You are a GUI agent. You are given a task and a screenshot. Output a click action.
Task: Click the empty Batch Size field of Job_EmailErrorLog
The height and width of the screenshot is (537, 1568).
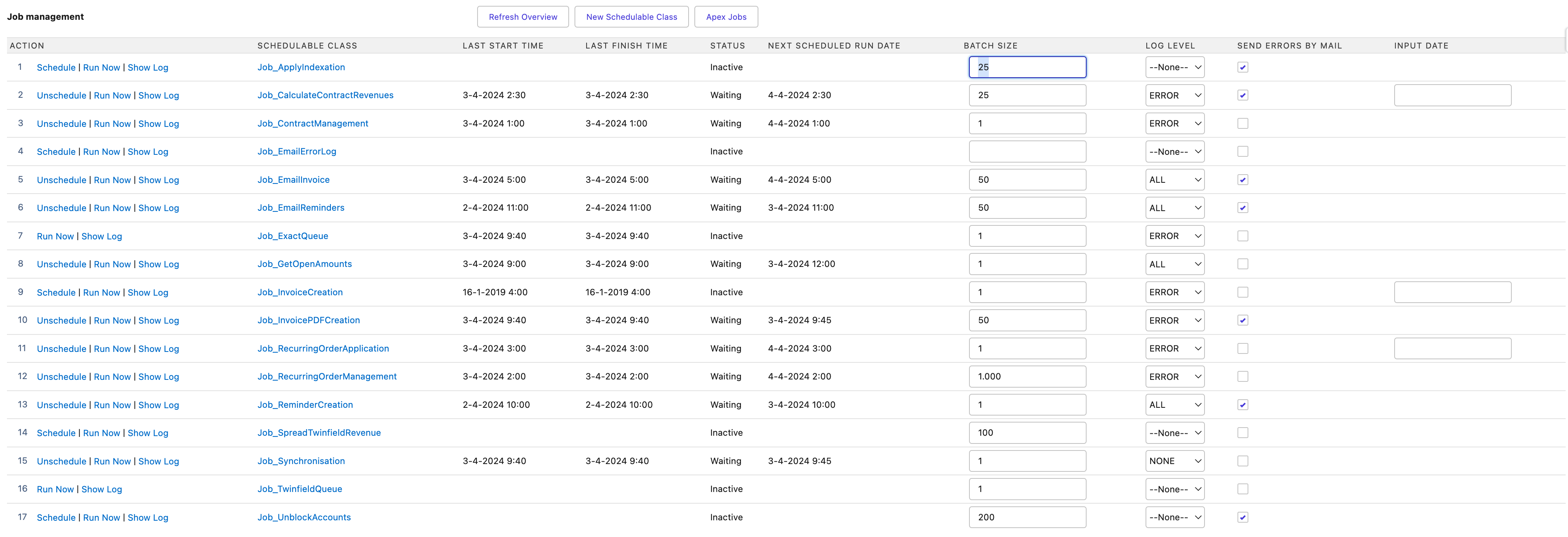point(1027,152)
